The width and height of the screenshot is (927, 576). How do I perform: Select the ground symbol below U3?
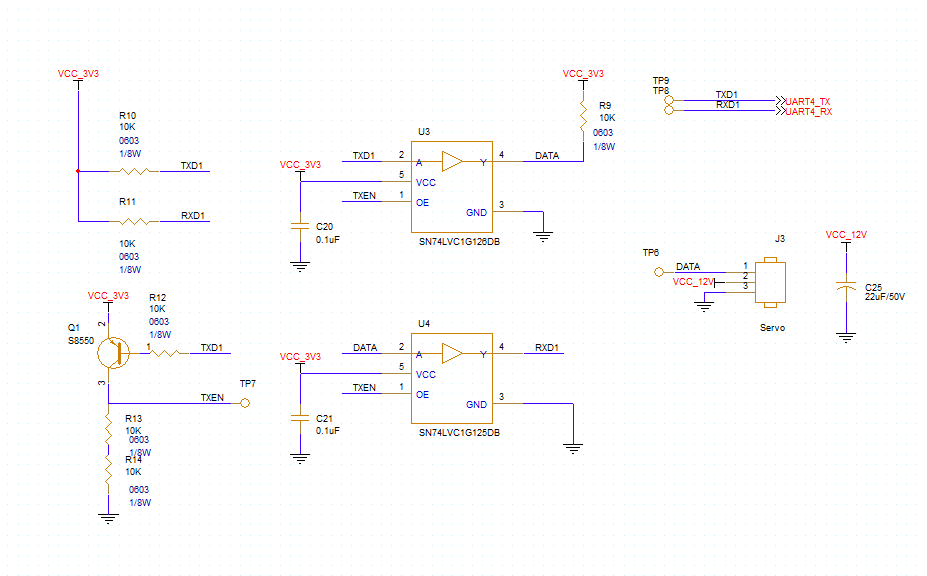click(543, 235)
